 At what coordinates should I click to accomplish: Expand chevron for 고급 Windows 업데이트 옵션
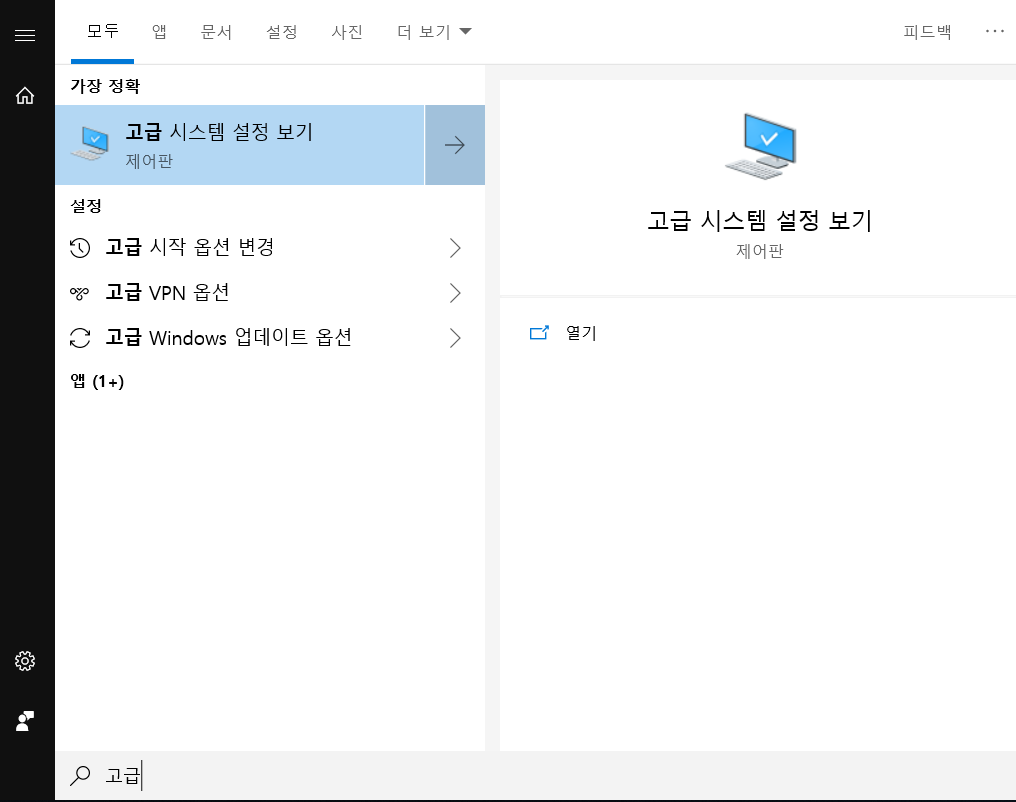click(x=455, y=338)
